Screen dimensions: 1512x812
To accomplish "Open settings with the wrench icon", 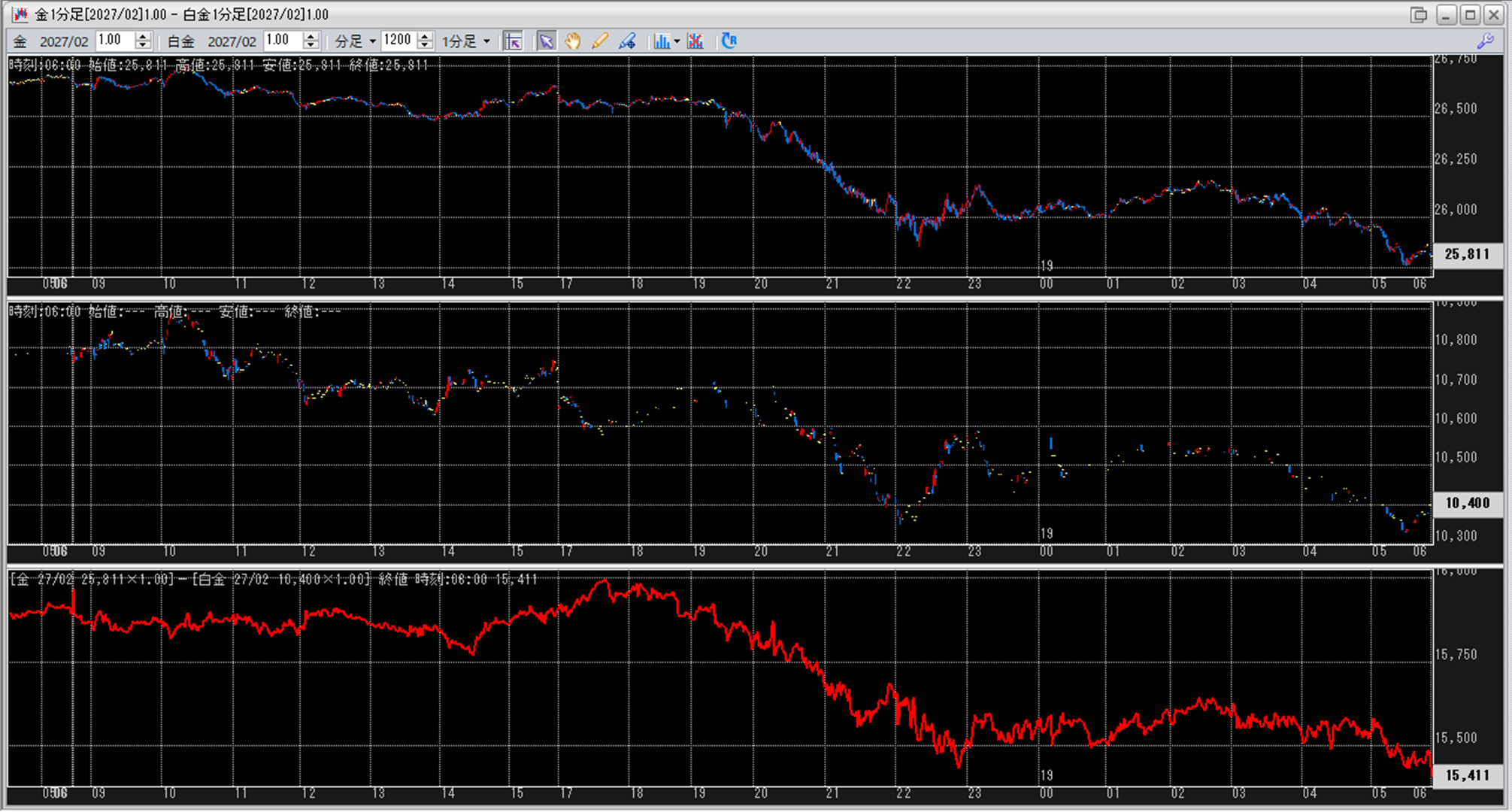I will point(1485,41).
